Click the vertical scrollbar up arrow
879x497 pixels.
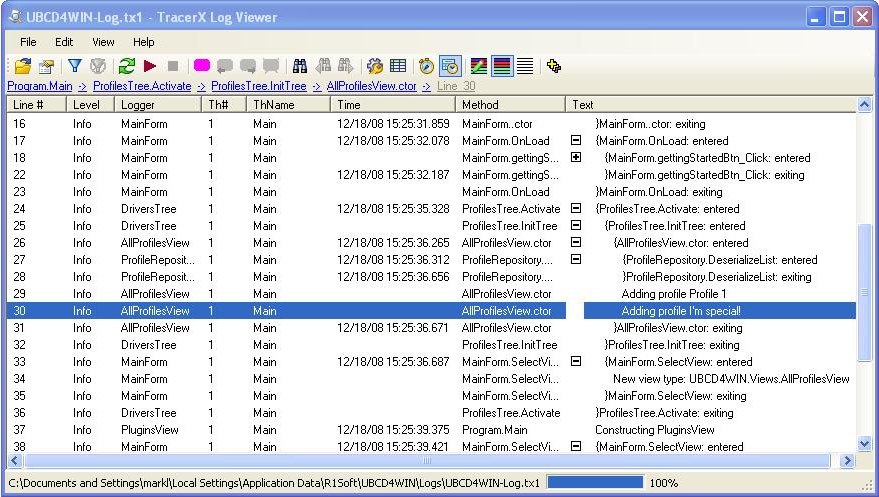(864, 105)
